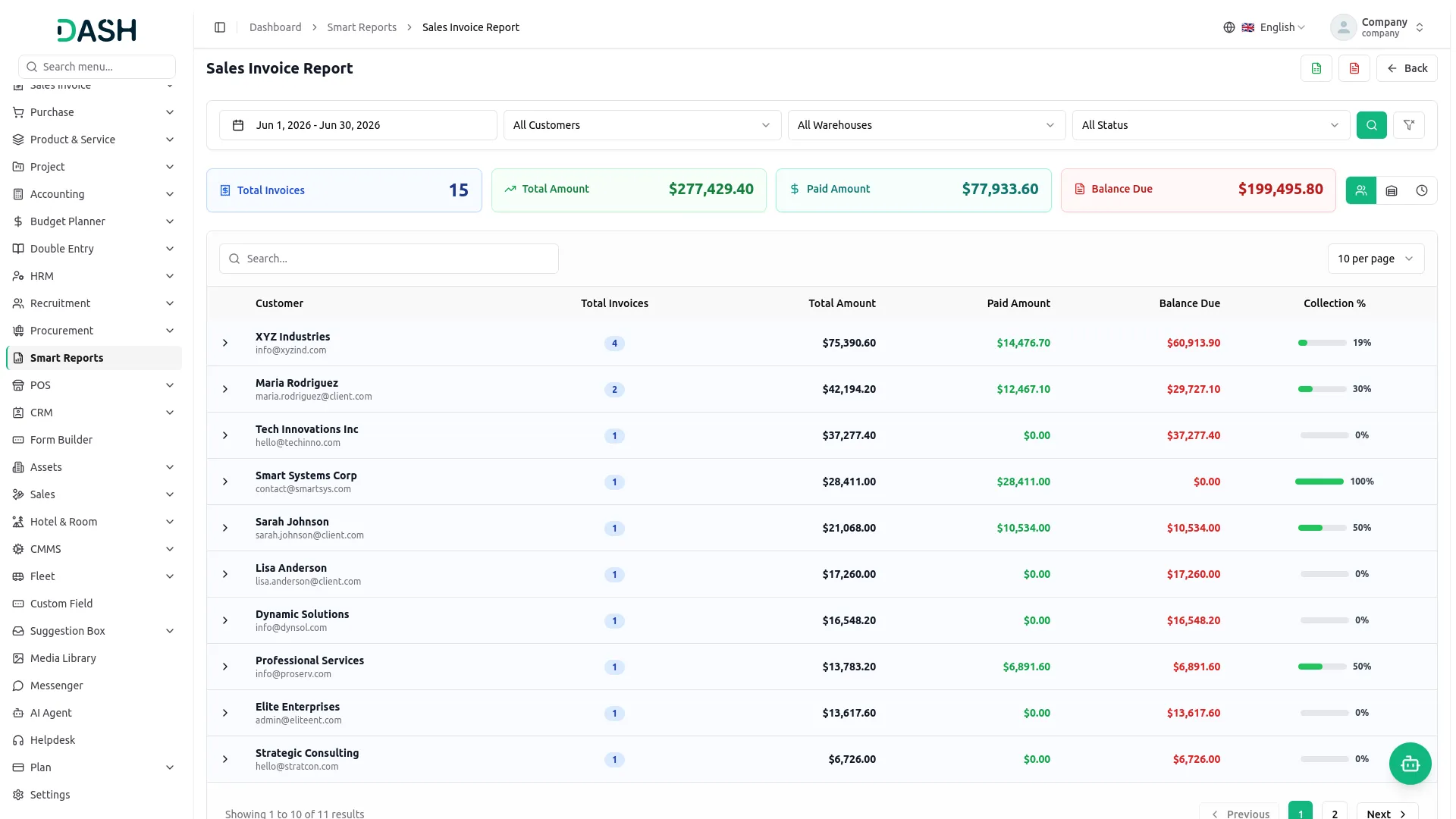
Task: Click the Settings gear icon
Action: pos(18,795)
